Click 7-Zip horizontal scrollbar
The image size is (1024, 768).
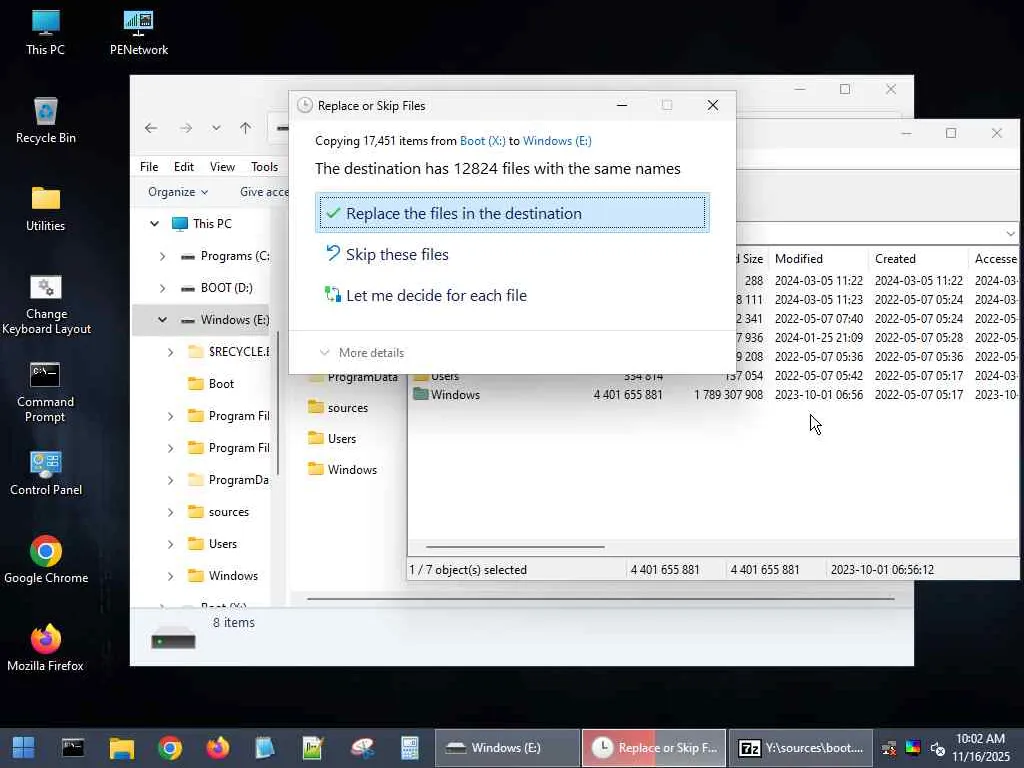[x=515, y=547]
